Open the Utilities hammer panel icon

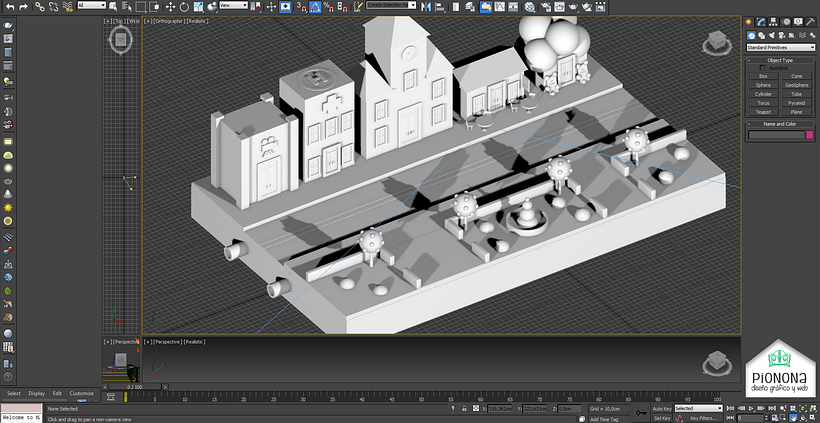point(810,22)
